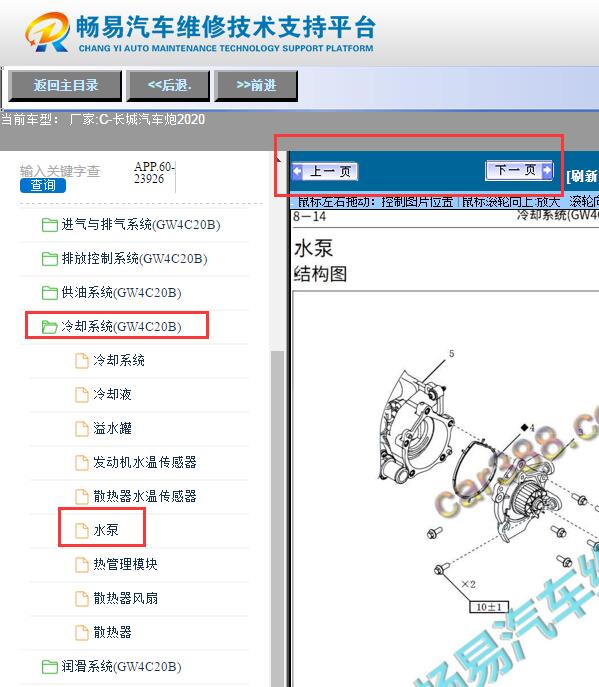Click the 10±1 torque label in diagram
This screenshot has height=687, width=599.
489,607
